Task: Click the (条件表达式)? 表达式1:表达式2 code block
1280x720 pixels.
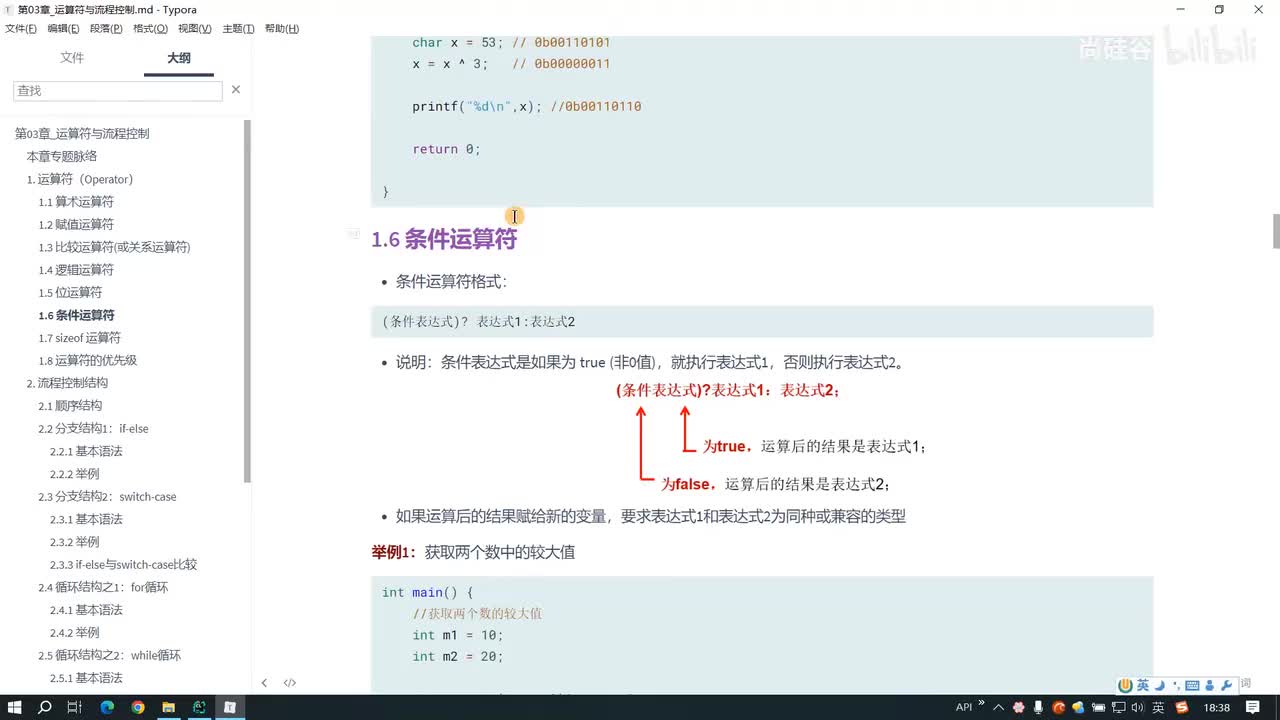Action: point(762,322)
